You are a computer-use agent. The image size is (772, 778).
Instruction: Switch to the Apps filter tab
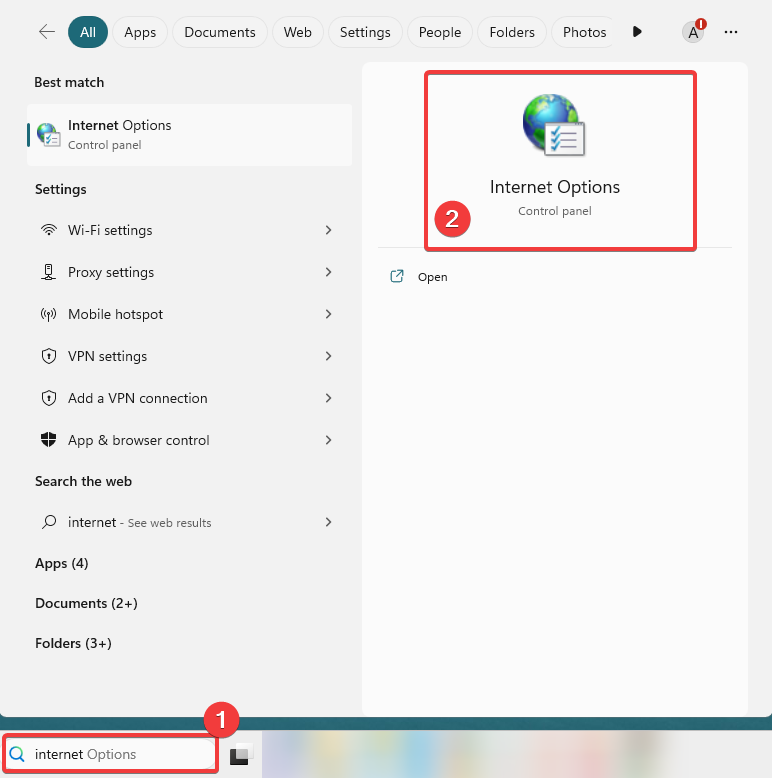140,32
